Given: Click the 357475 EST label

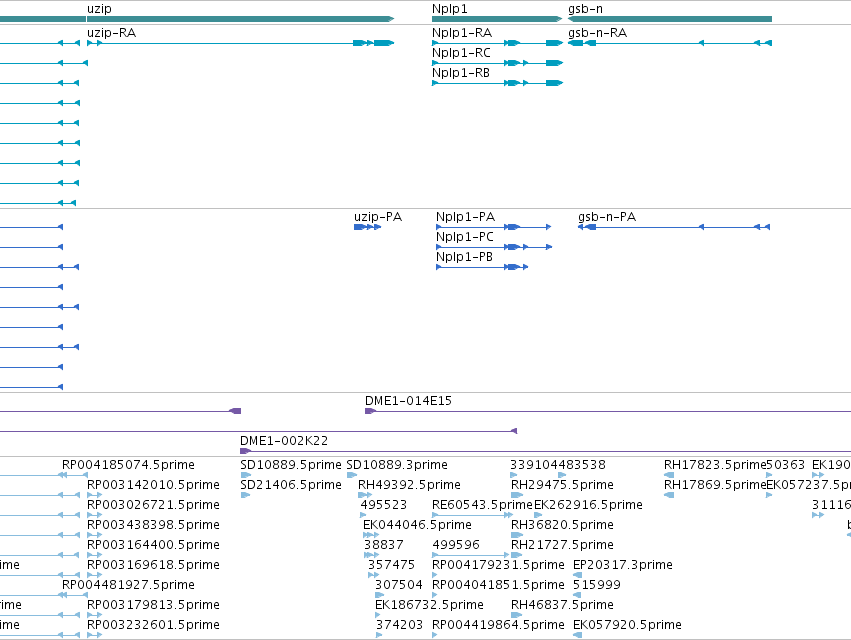Looking at the screenshot, I should 391,565.
